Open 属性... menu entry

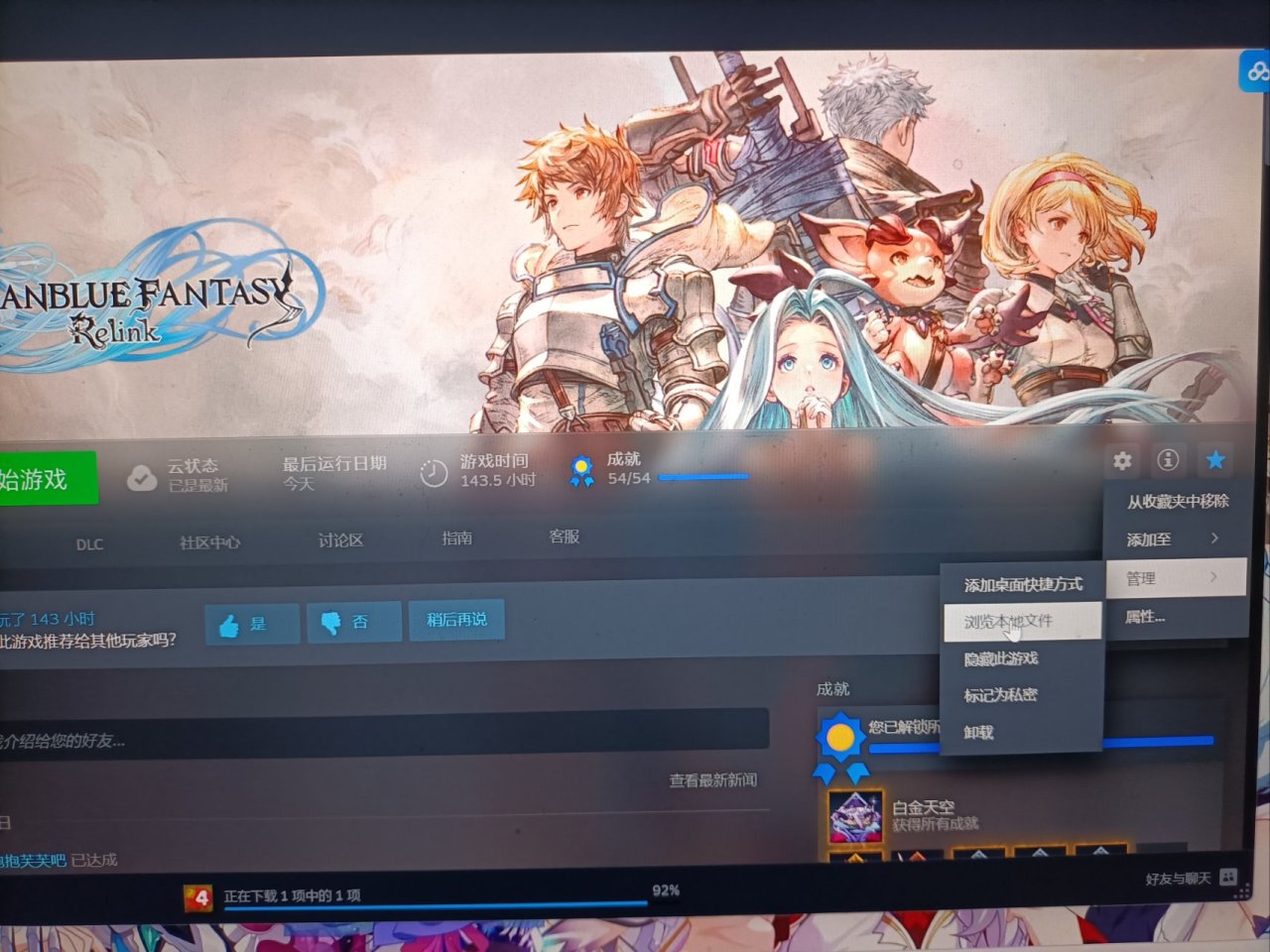click(1176, 617)
